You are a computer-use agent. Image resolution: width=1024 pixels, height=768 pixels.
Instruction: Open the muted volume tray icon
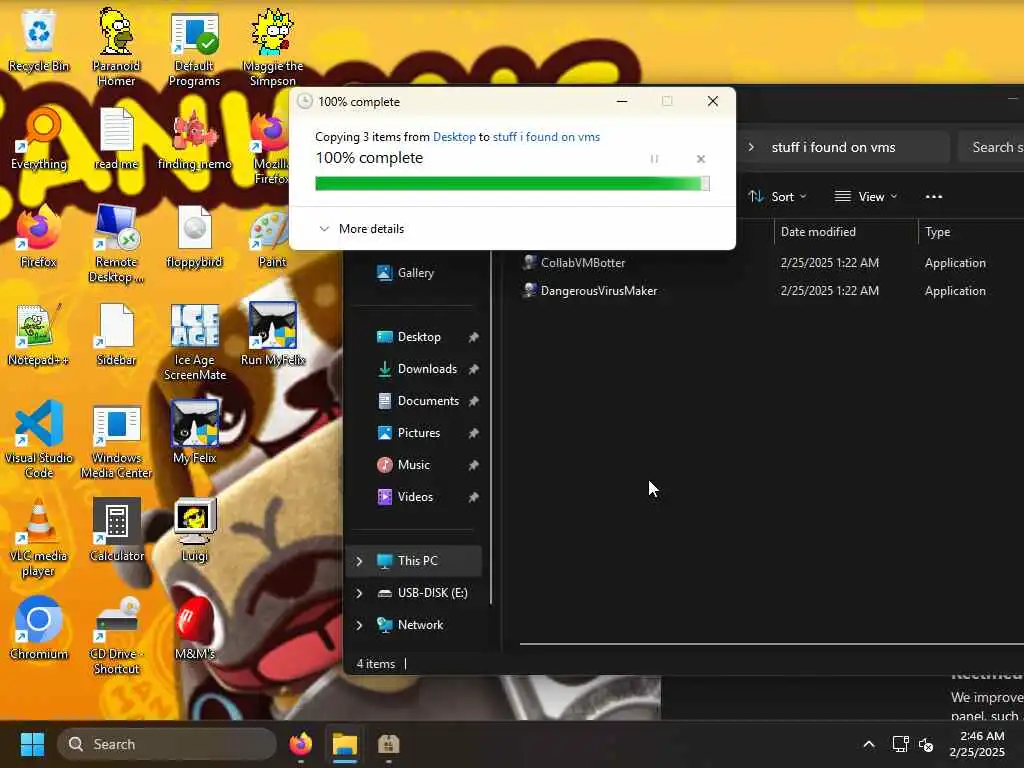tap(926, 744)
